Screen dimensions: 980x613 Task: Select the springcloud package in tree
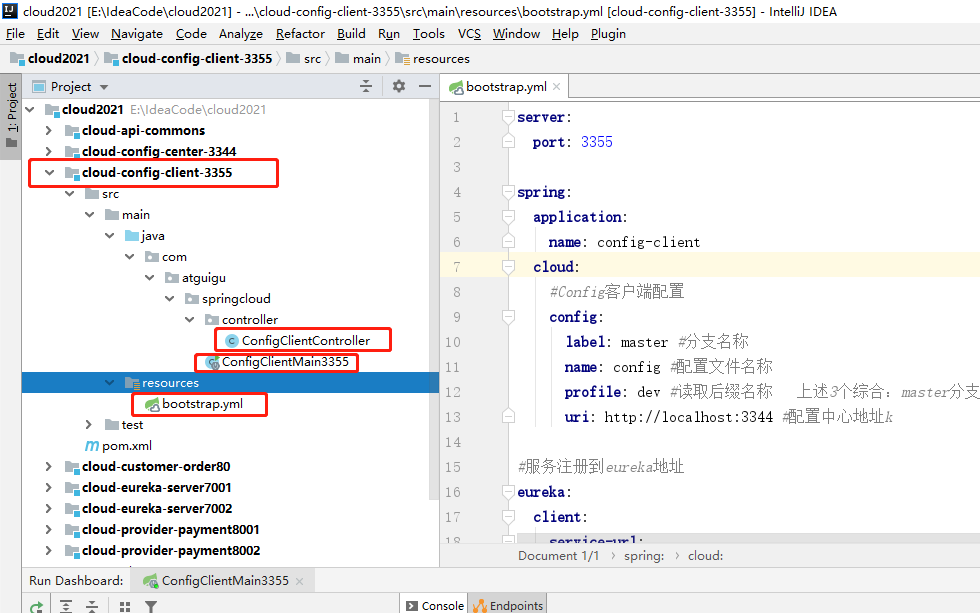pos(236,299)
